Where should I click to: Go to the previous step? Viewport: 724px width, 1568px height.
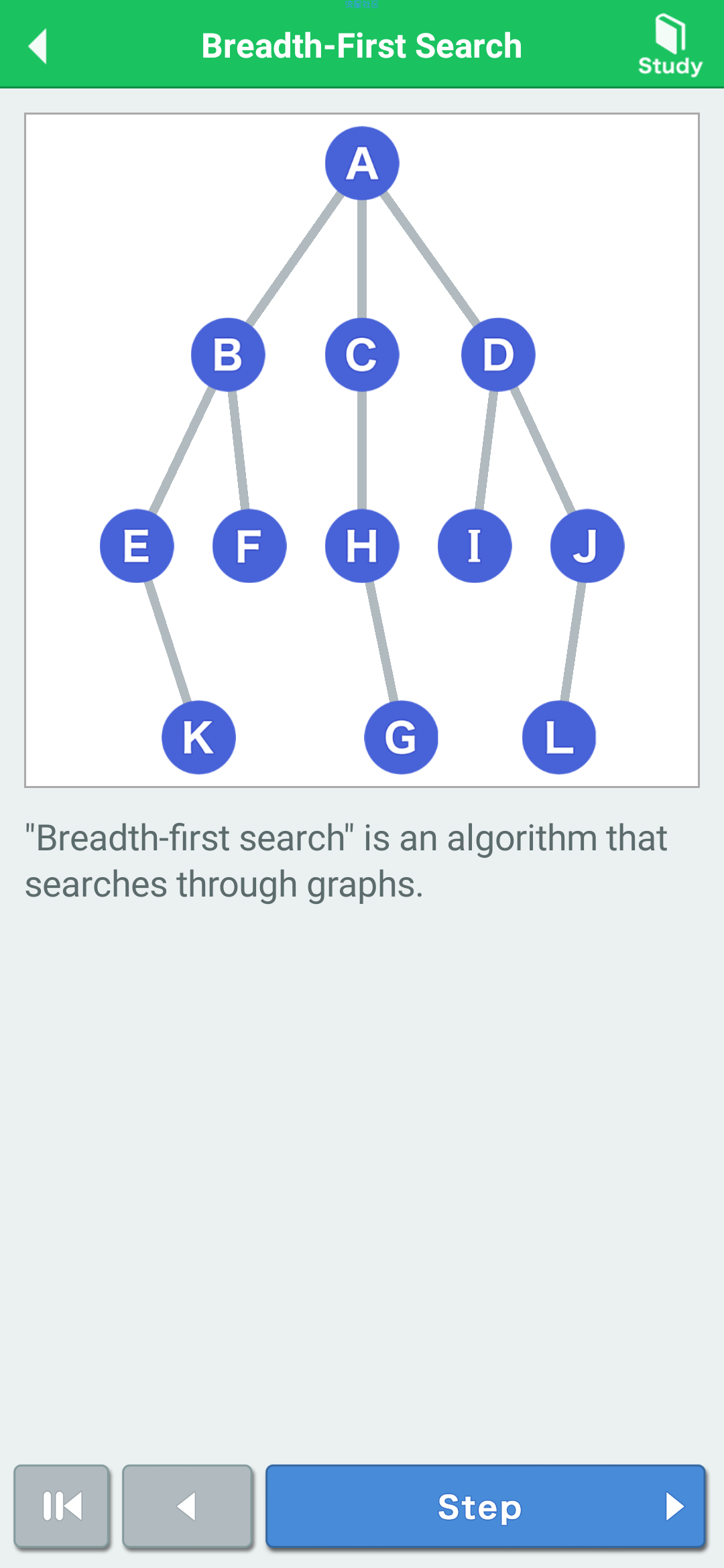187,1506
